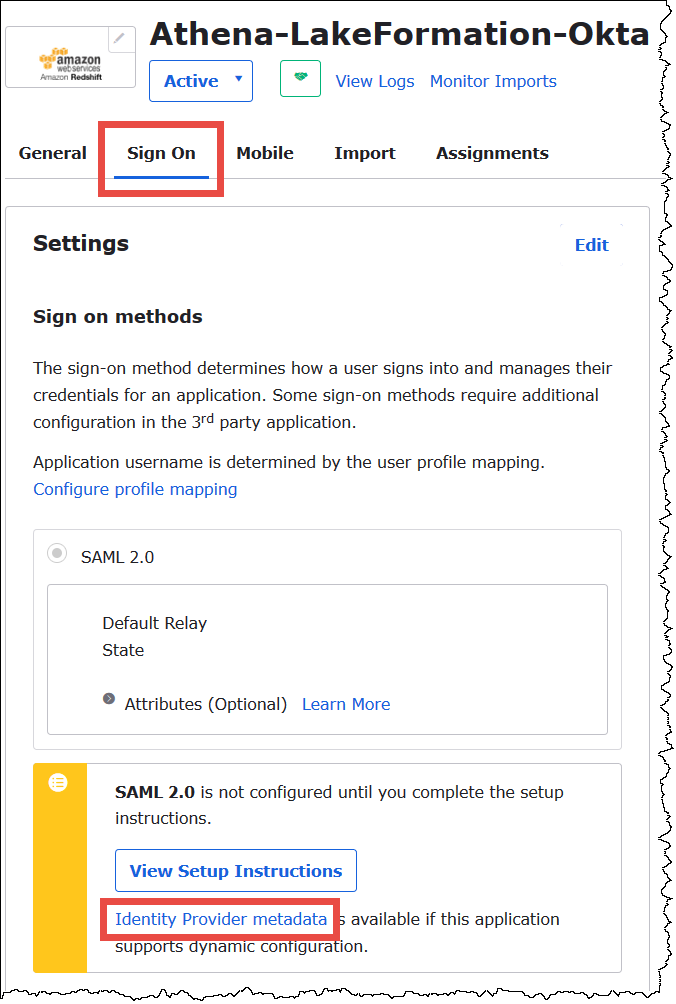Open the Identity Provider metadata link
This screenshot has height=1004, width=676.
tap(219, 919)
